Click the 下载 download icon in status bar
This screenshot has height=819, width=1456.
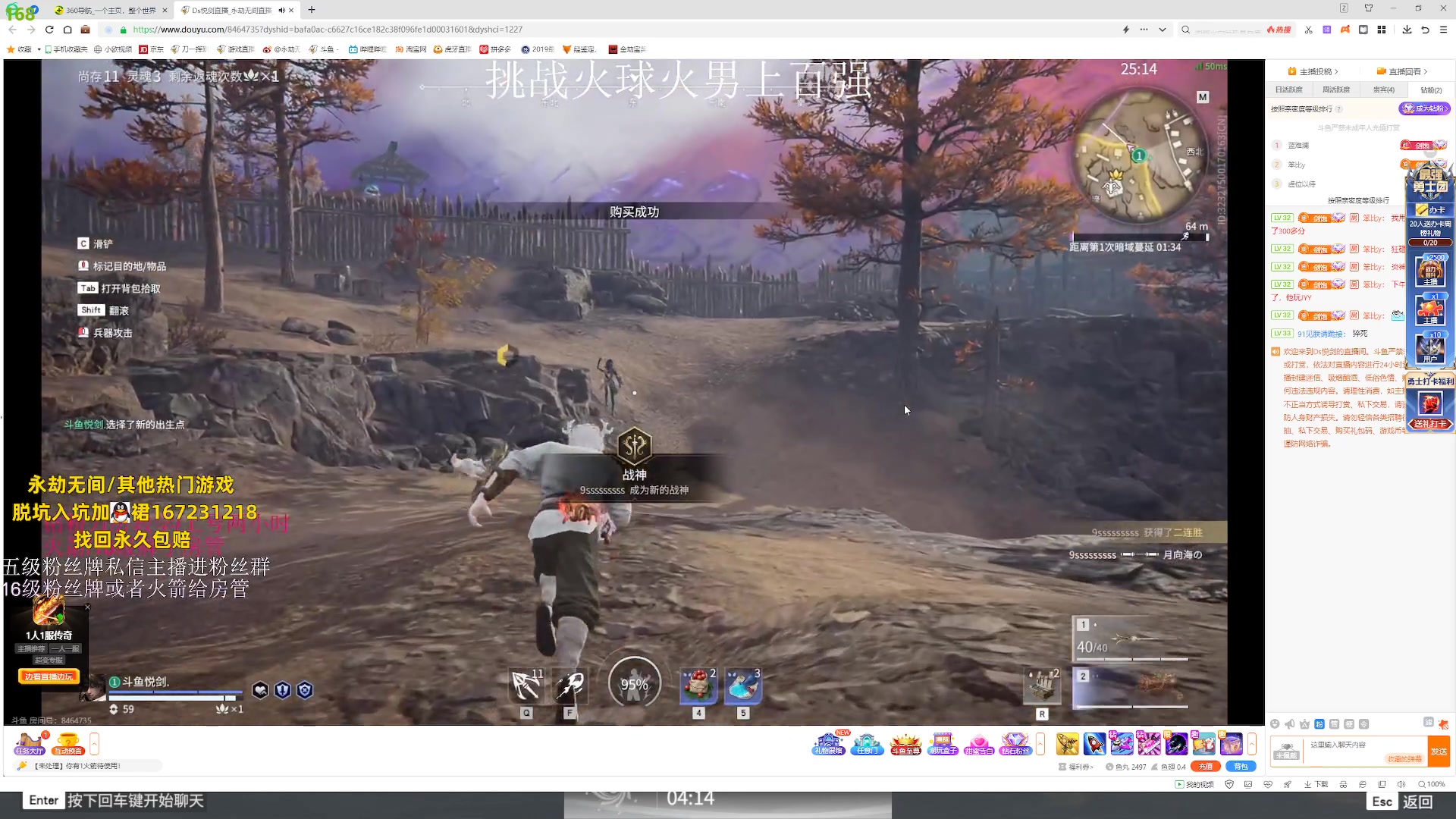(1316, 784)
